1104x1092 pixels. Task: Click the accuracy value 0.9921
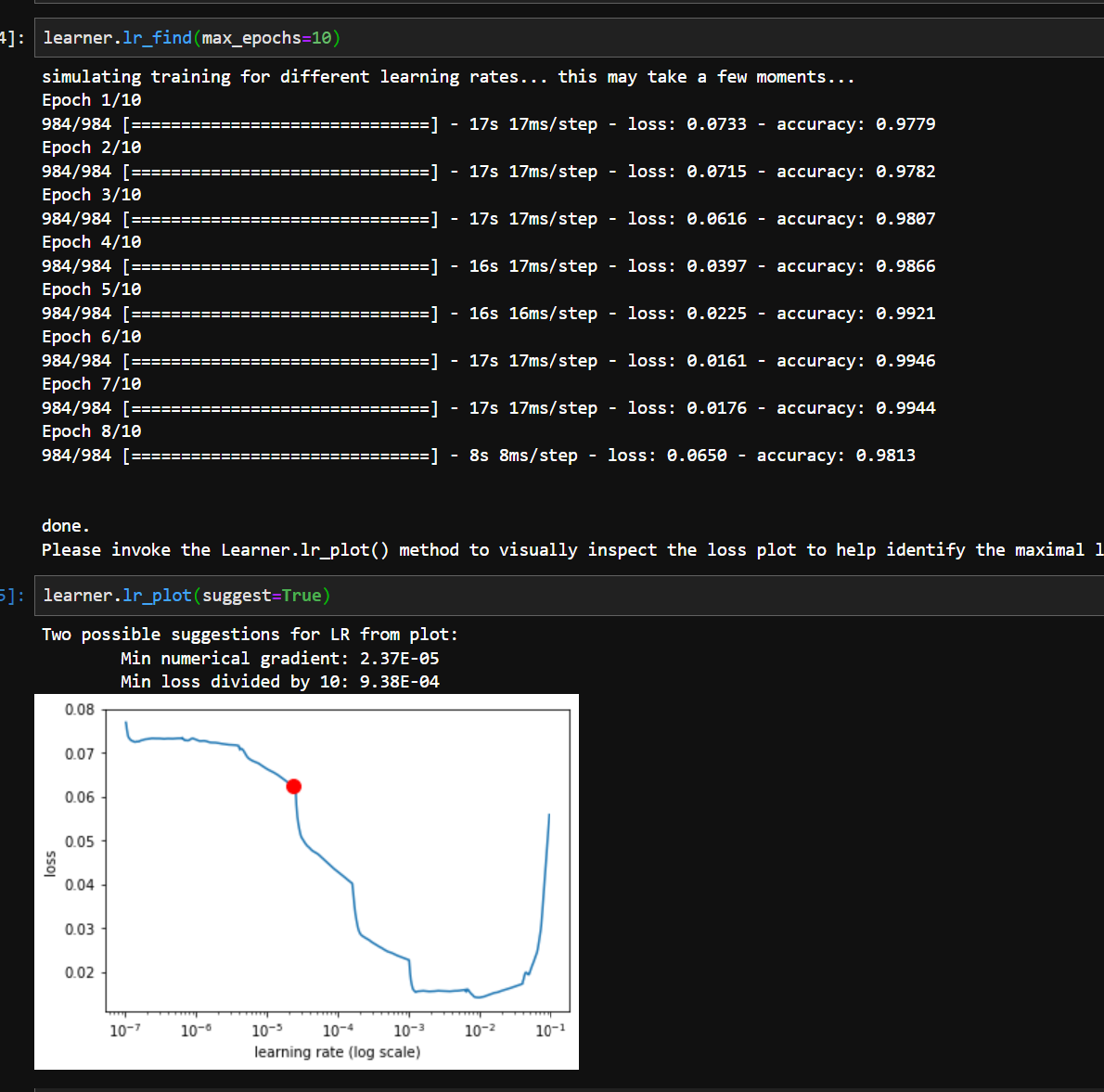point(905,314)
